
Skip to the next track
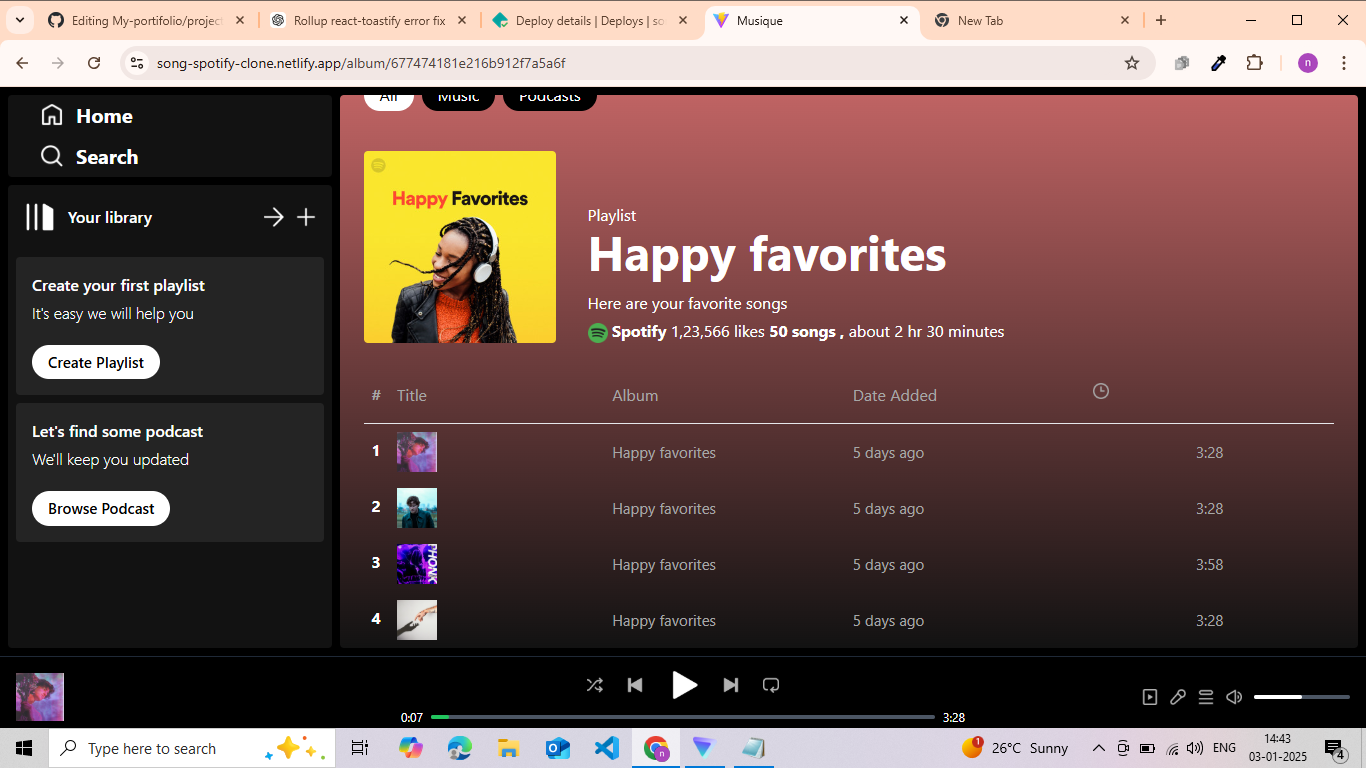[x=731, y=685]
